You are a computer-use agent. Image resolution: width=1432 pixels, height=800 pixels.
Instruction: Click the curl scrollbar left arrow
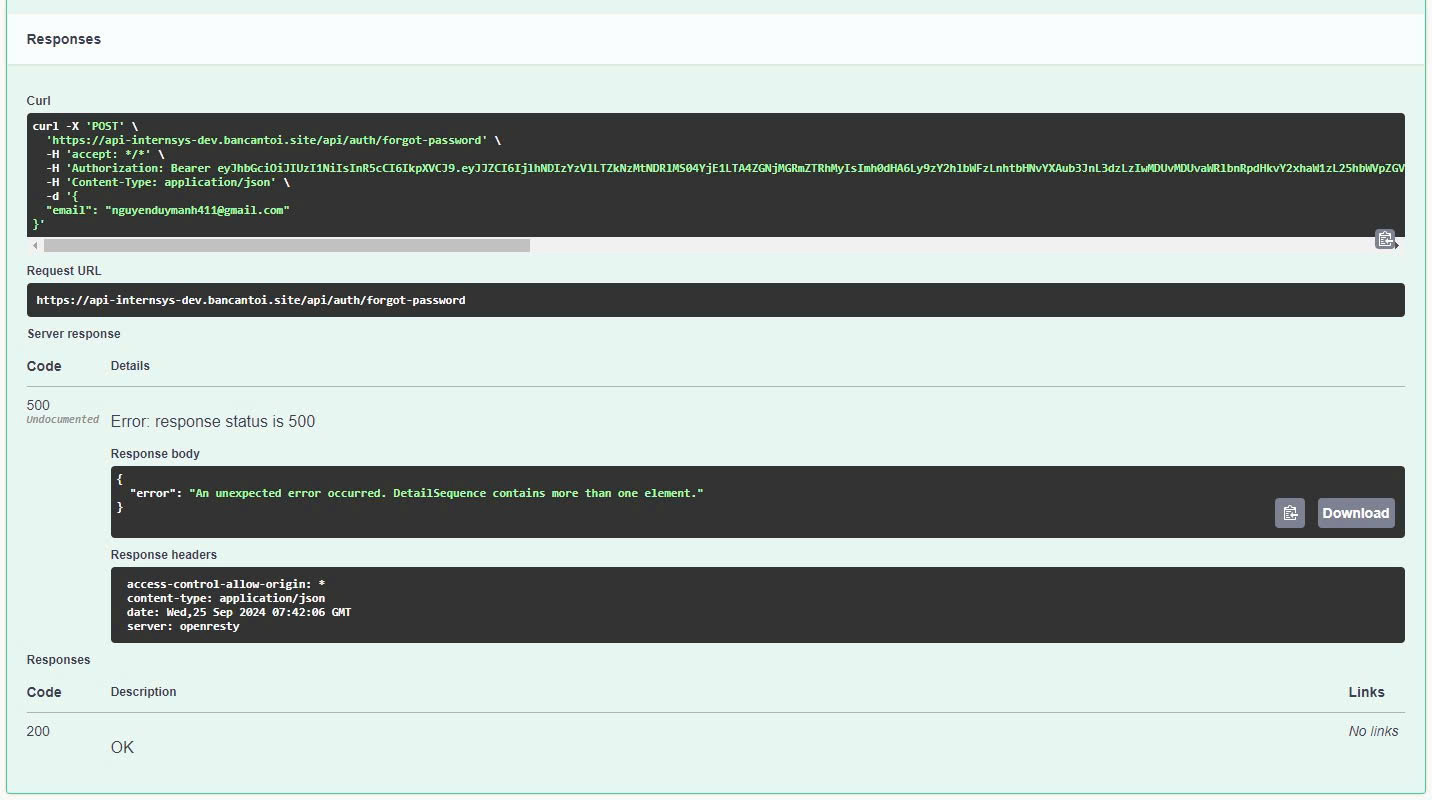click(x=35, y=246)
